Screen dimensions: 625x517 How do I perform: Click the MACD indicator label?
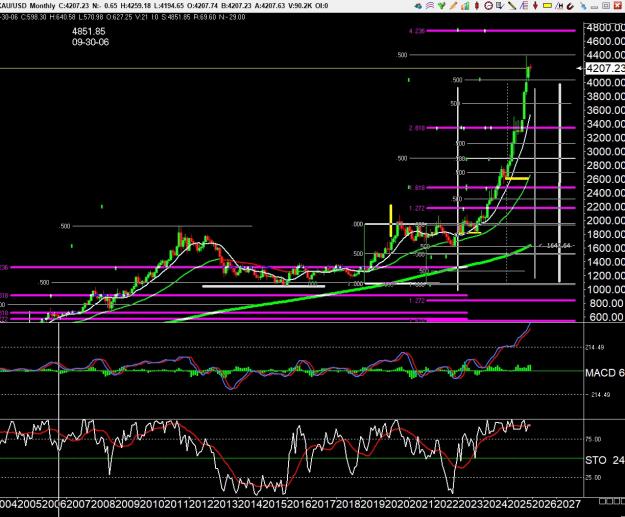tap(605, 373)
